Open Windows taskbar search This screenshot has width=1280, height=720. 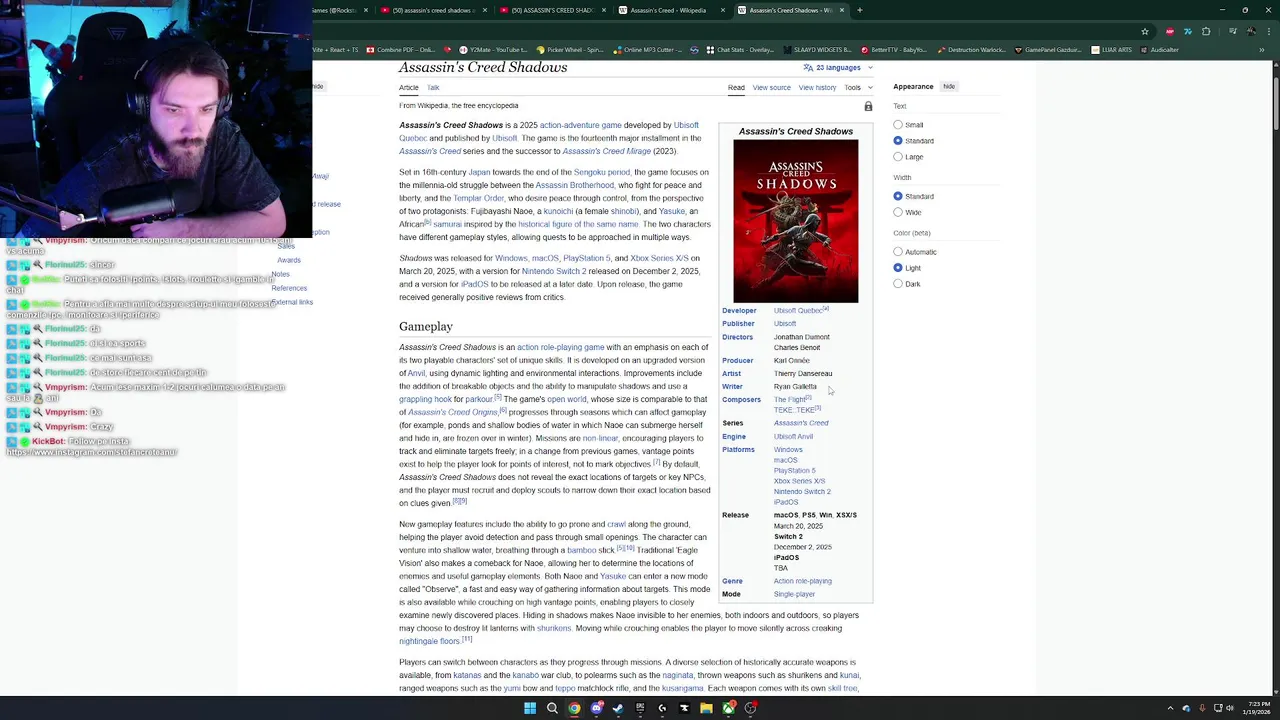click(x=552, y=708)
